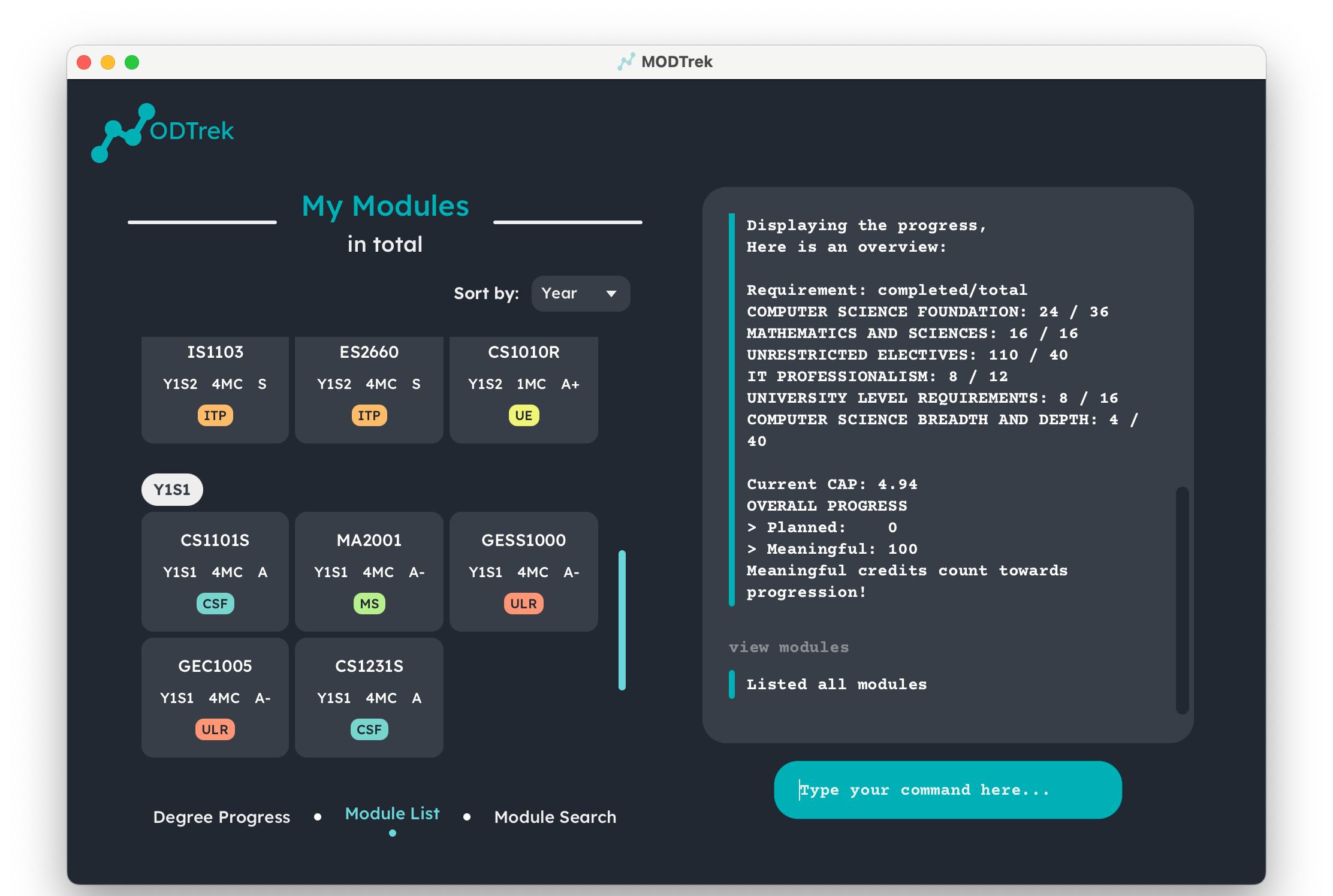This screenshot has width=1333, height=896.
Task: Click the MS tag on MA2001
Action: (369, 604)
